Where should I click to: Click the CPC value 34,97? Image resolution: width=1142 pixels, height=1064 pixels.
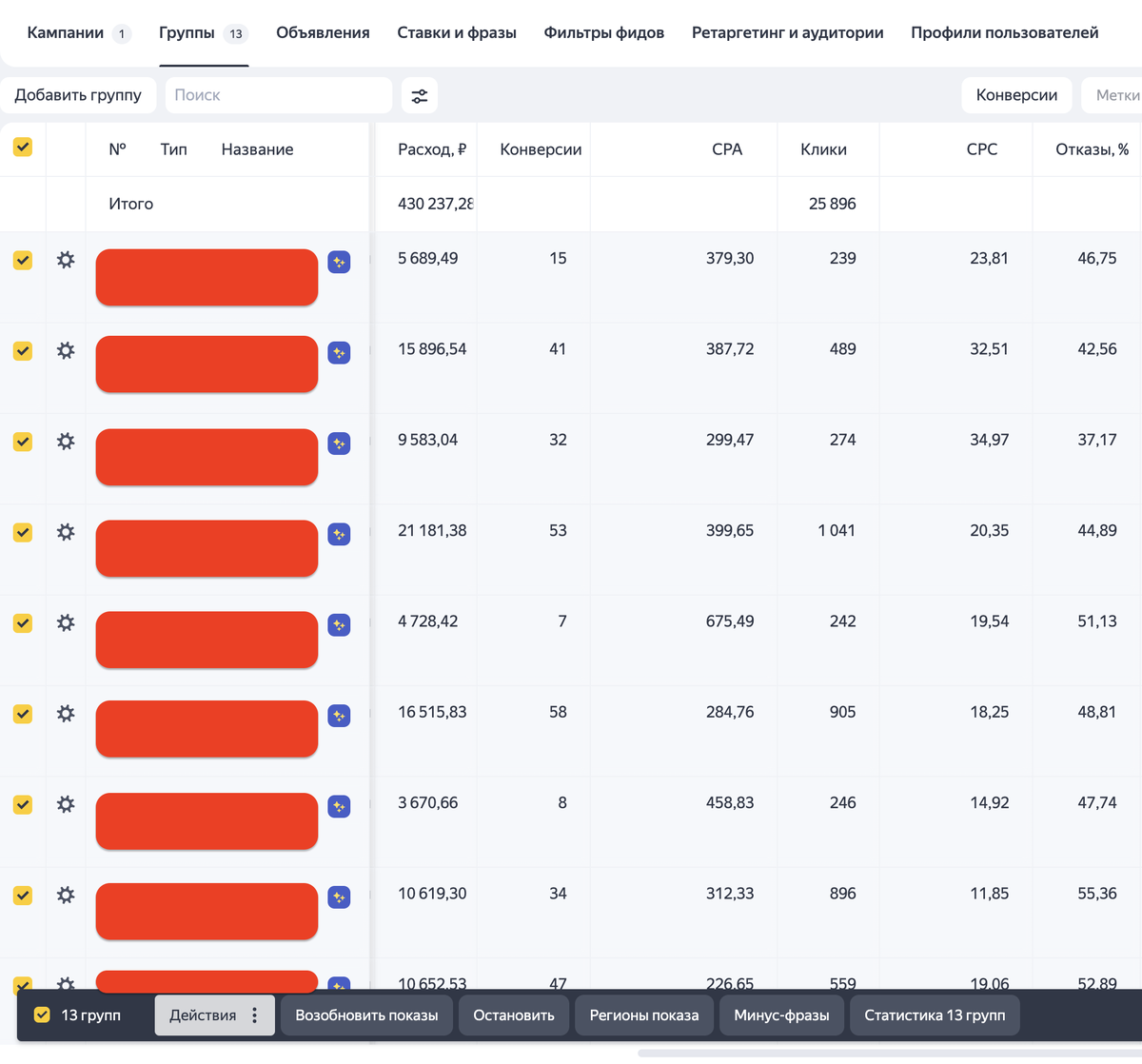click(989, 440)
